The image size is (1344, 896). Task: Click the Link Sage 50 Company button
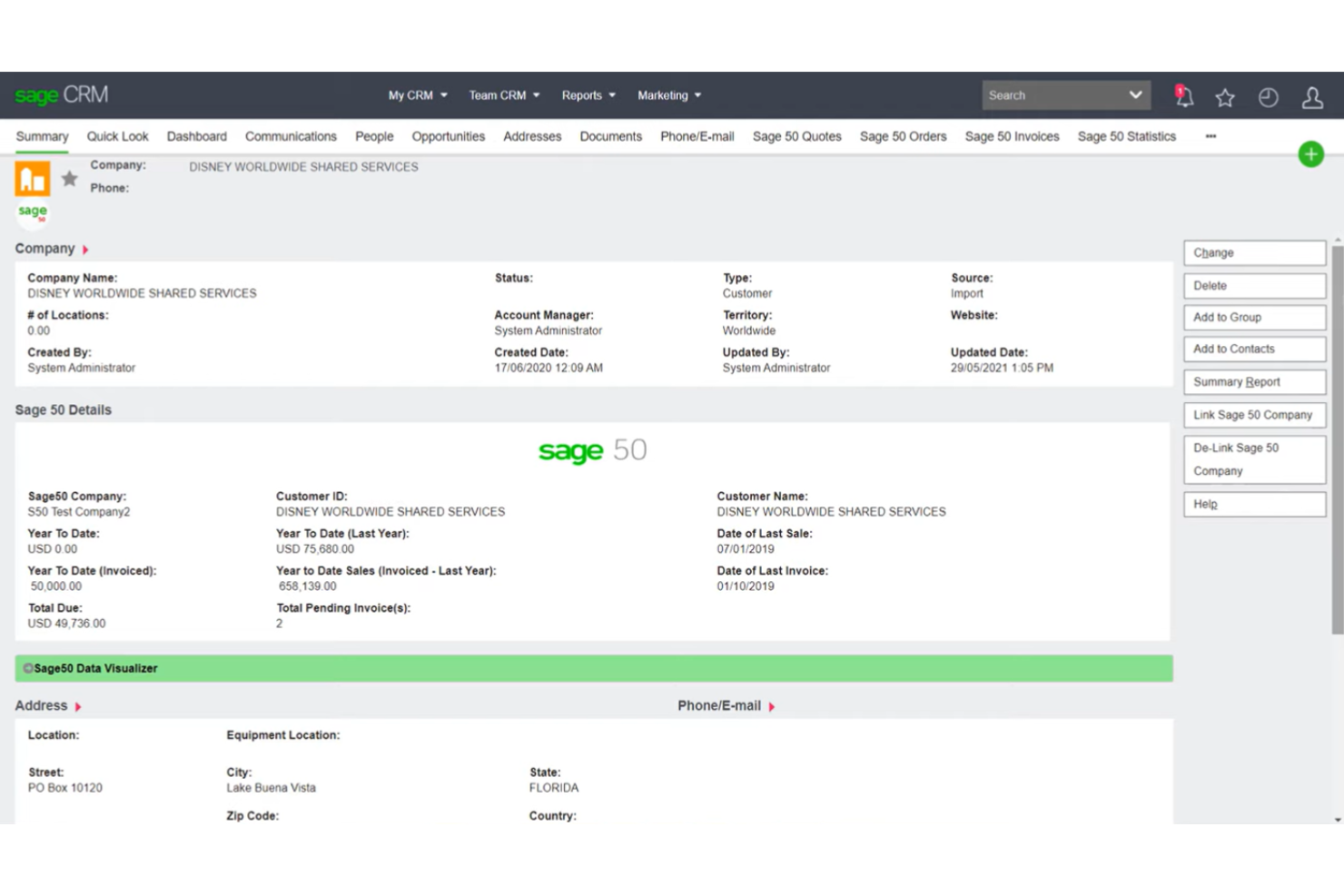pyautogui.click(x=1254, y=415)
